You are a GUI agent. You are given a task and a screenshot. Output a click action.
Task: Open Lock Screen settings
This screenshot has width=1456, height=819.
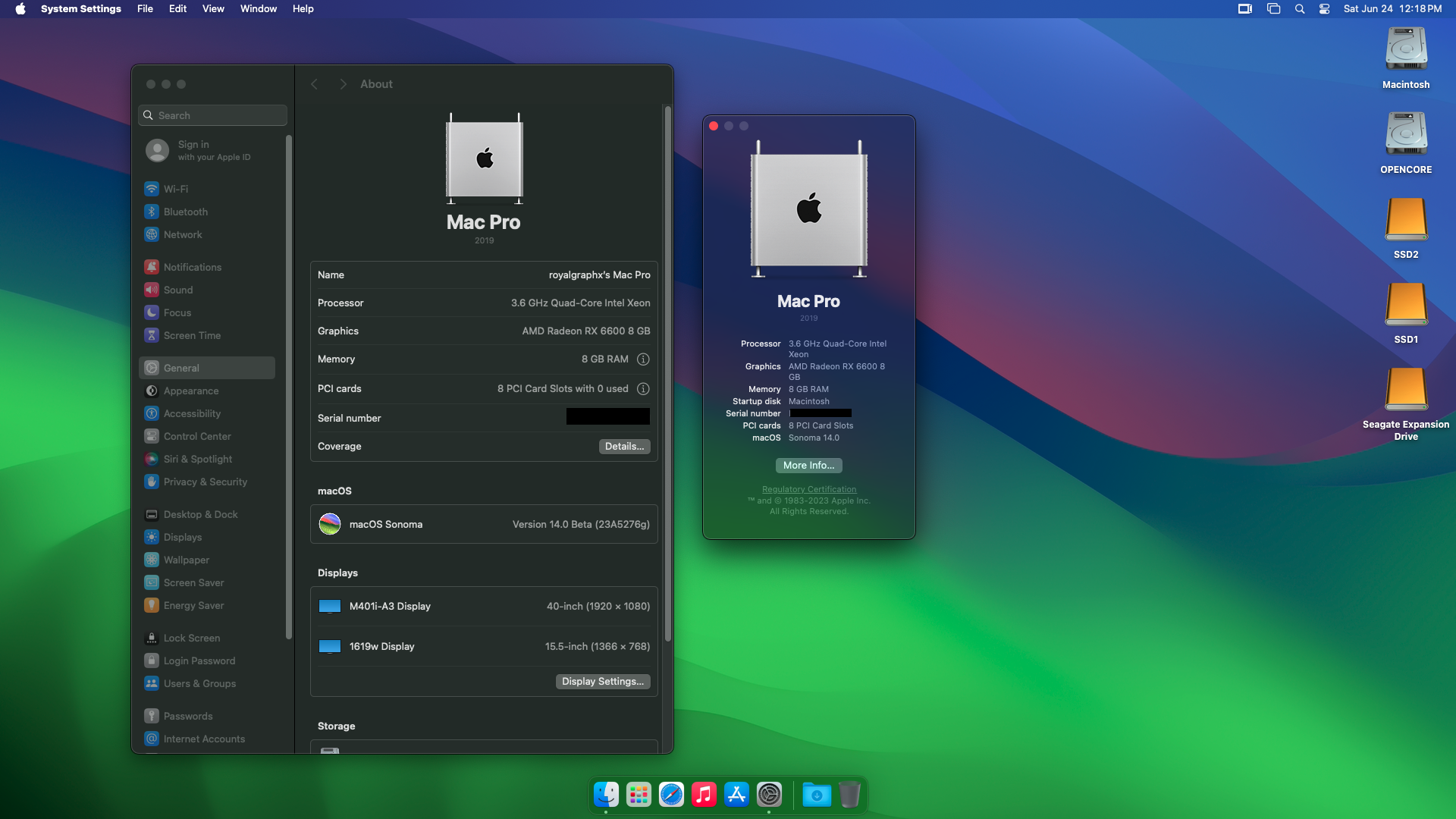point(207,638)
